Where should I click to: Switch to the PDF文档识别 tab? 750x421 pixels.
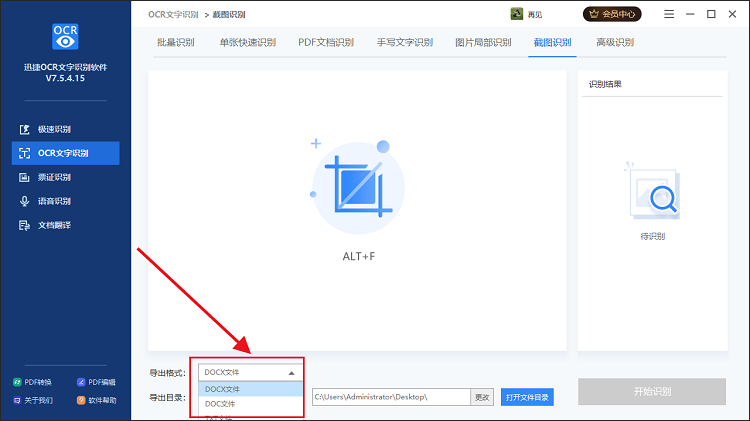click(x=326, y=43)
